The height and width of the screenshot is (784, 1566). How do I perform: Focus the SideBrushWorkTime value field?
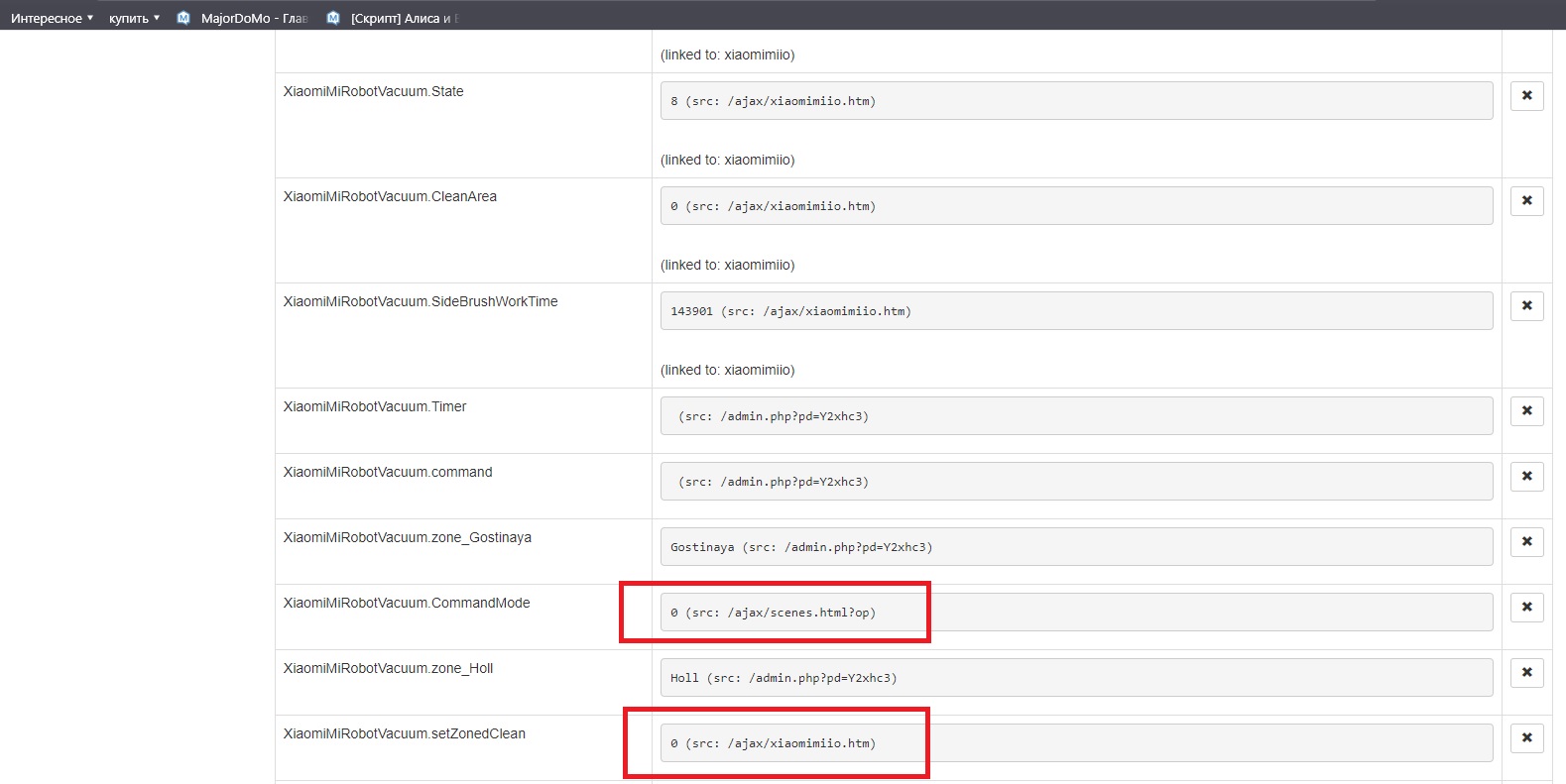click(1076, 311)
